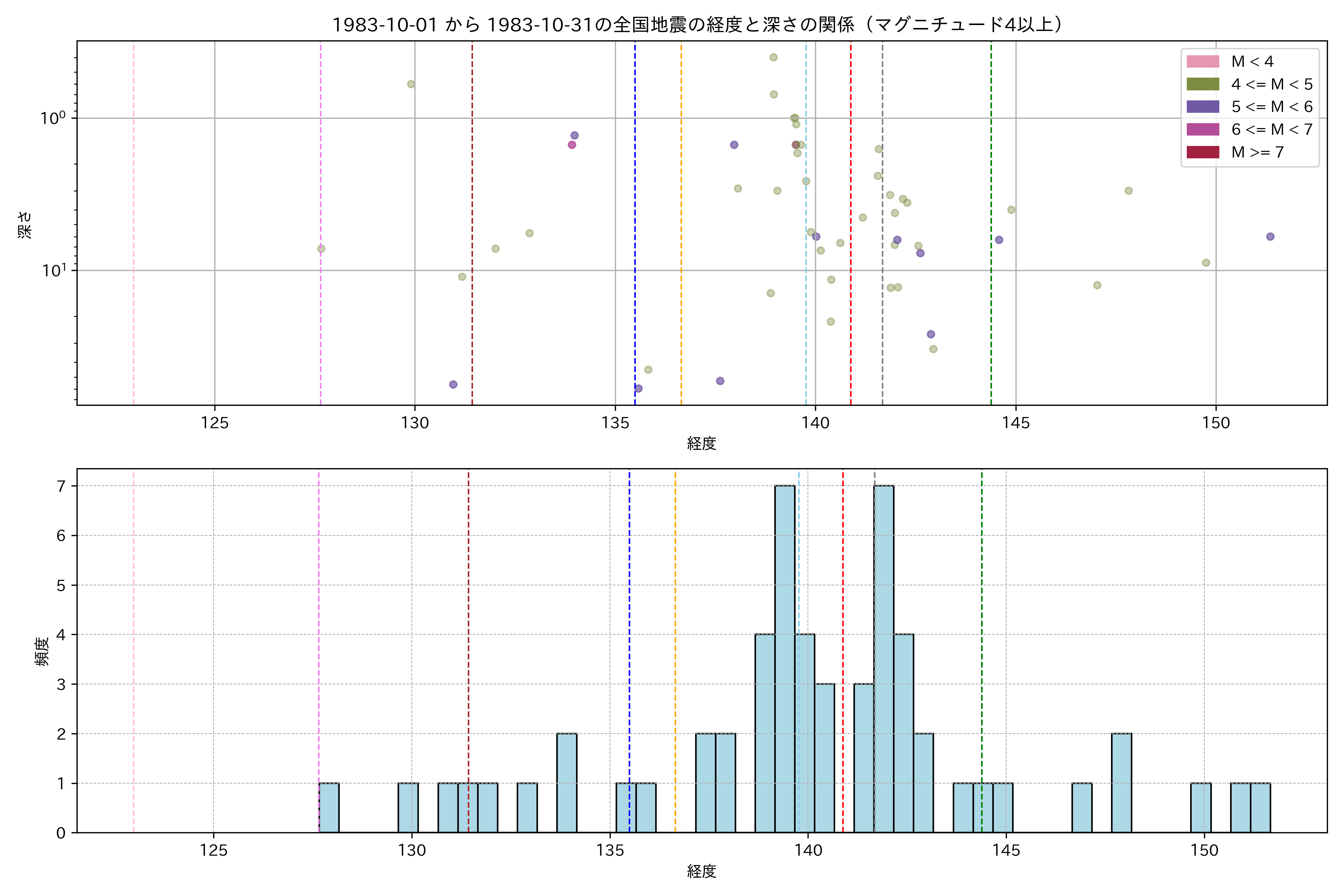Viewport: 1344px width, 896px height.
Task: Click the '経度' label below the scatter plot
Action: [701, 444]
